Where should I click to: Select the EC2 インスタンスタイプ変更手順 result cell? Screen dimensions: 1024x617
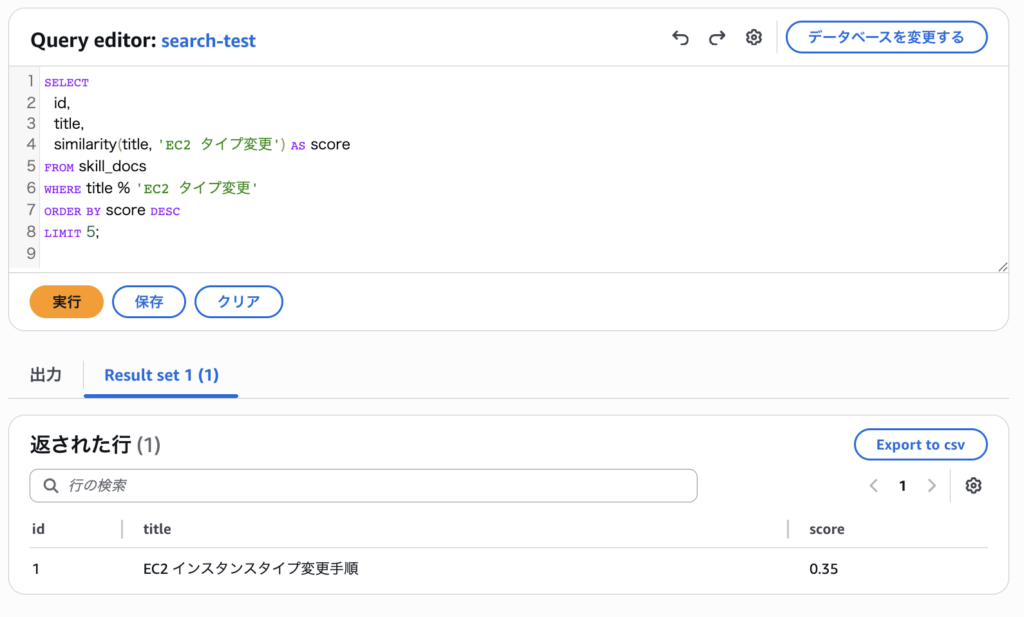point(251,569)
